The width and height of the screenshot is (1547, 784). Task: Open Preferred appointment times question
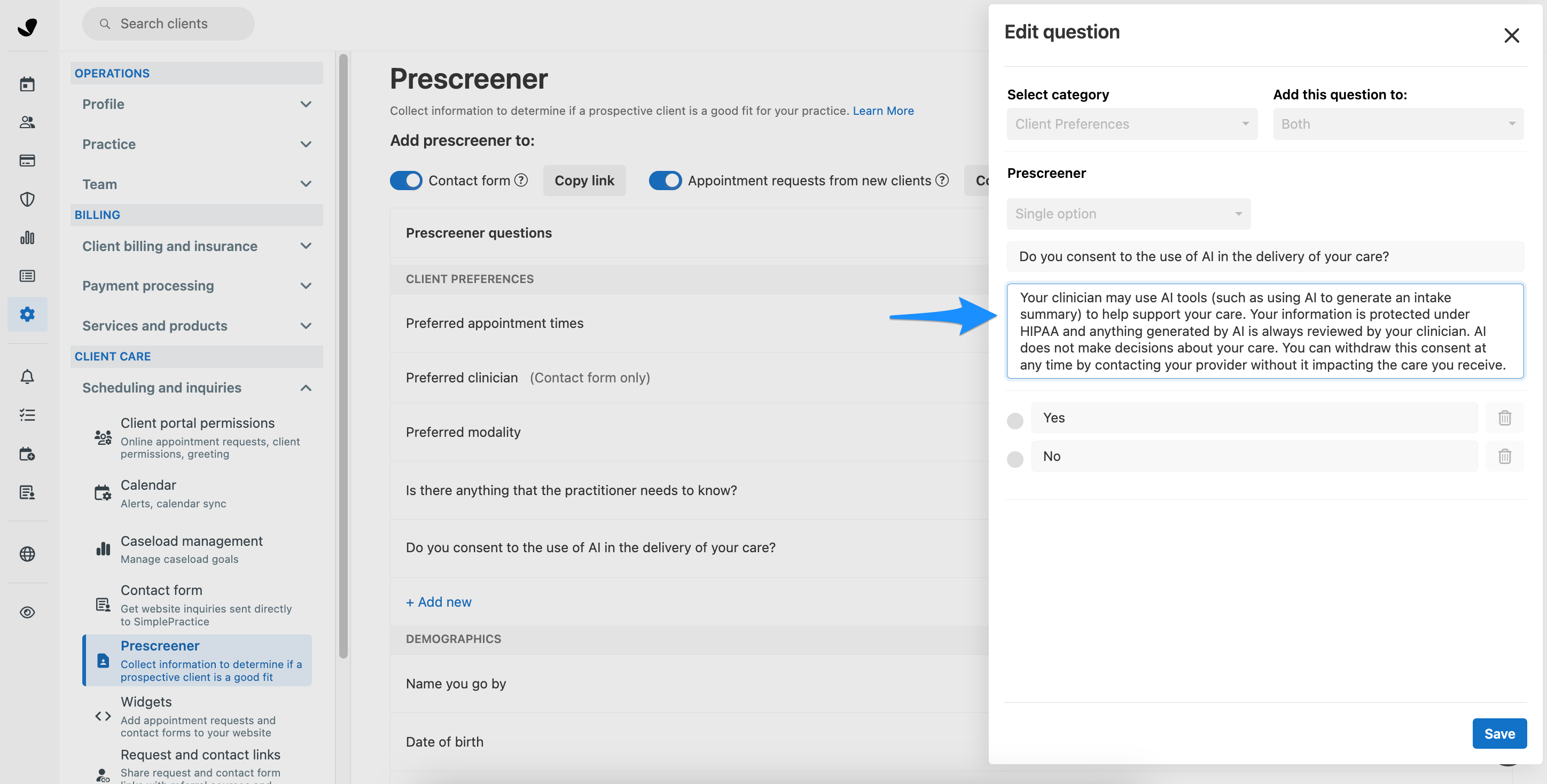tap(689, 323)
